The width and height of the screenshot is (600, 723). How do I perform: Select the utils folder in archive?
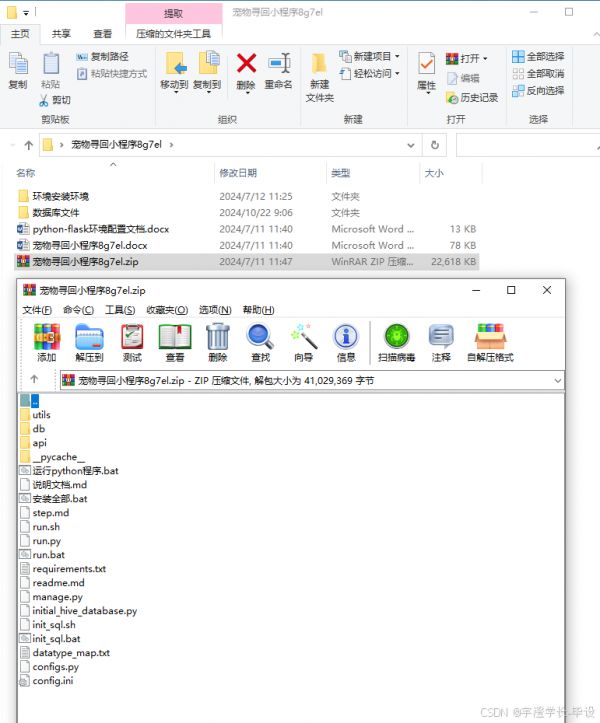[41, 414]
